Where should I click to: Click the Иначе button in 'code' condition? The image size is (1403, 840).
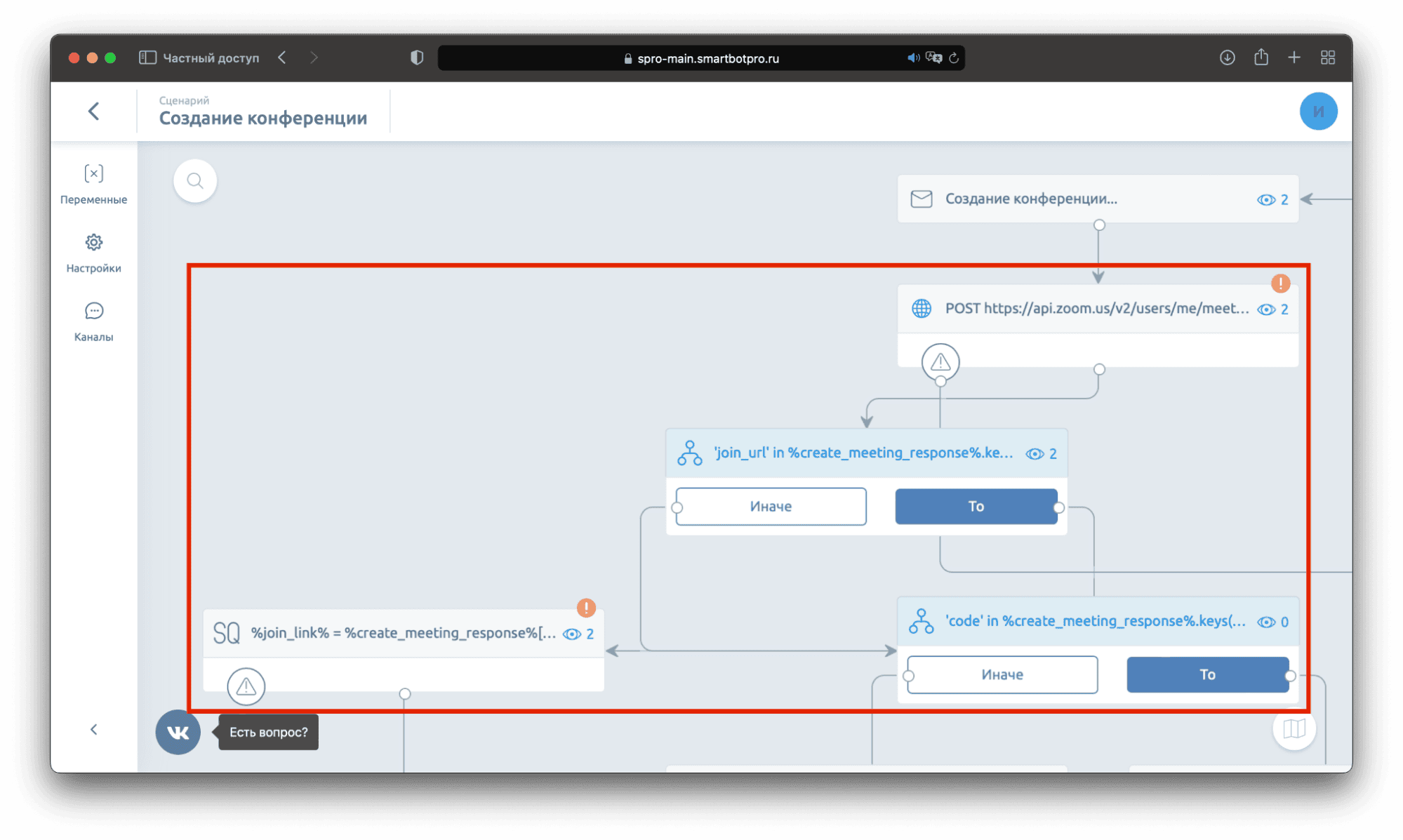[x=1002, y=674]
